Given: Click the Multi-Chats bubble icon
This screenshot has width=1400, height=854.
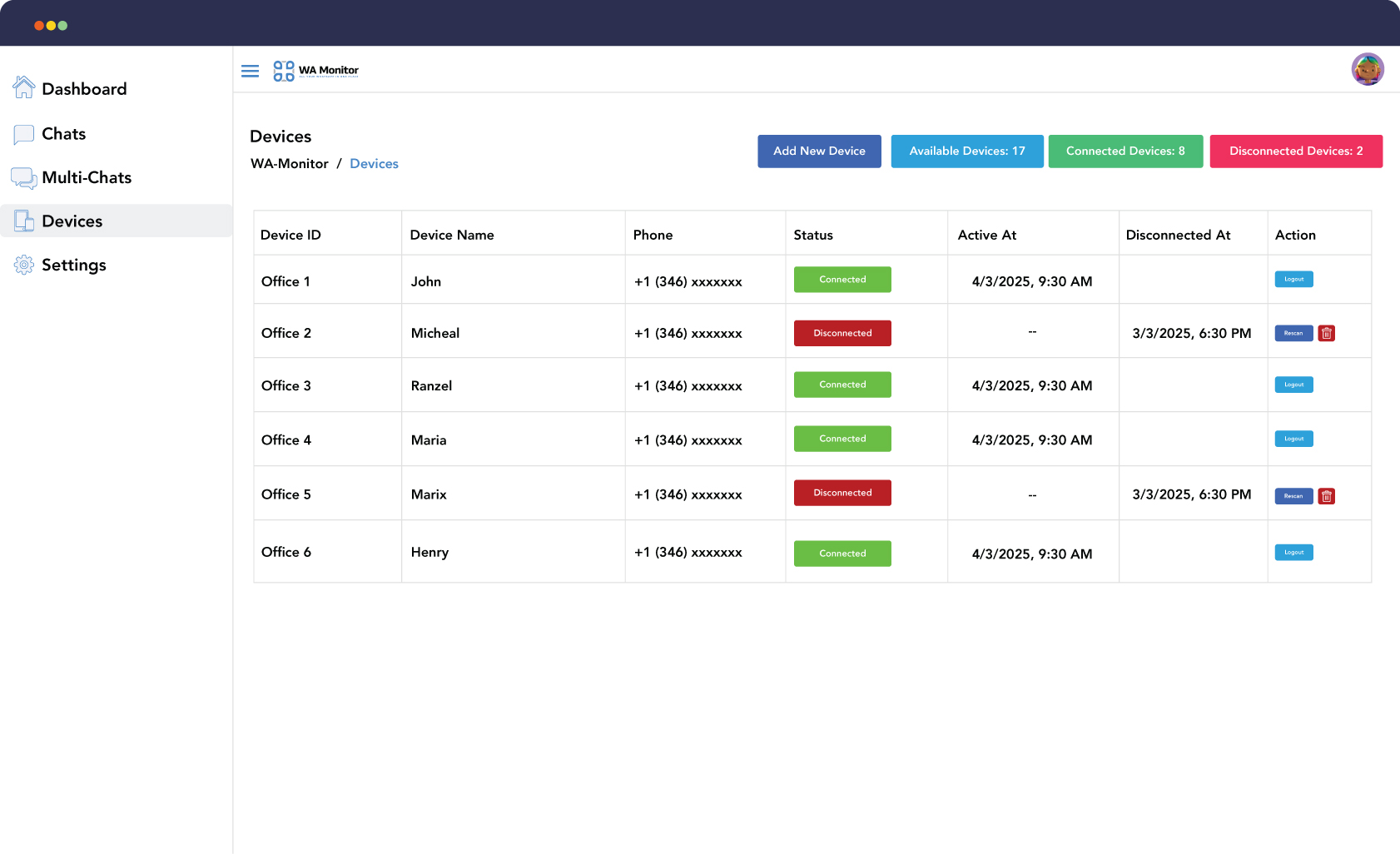Looking at the screenshot, I should coord(24,177).
